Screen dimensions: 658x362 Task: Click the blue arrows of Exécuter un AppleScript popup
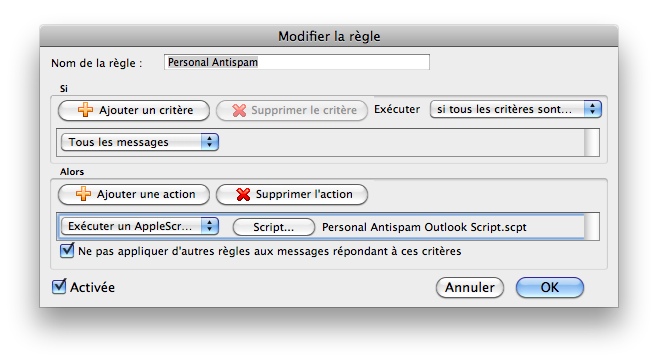tap(209, 226)
